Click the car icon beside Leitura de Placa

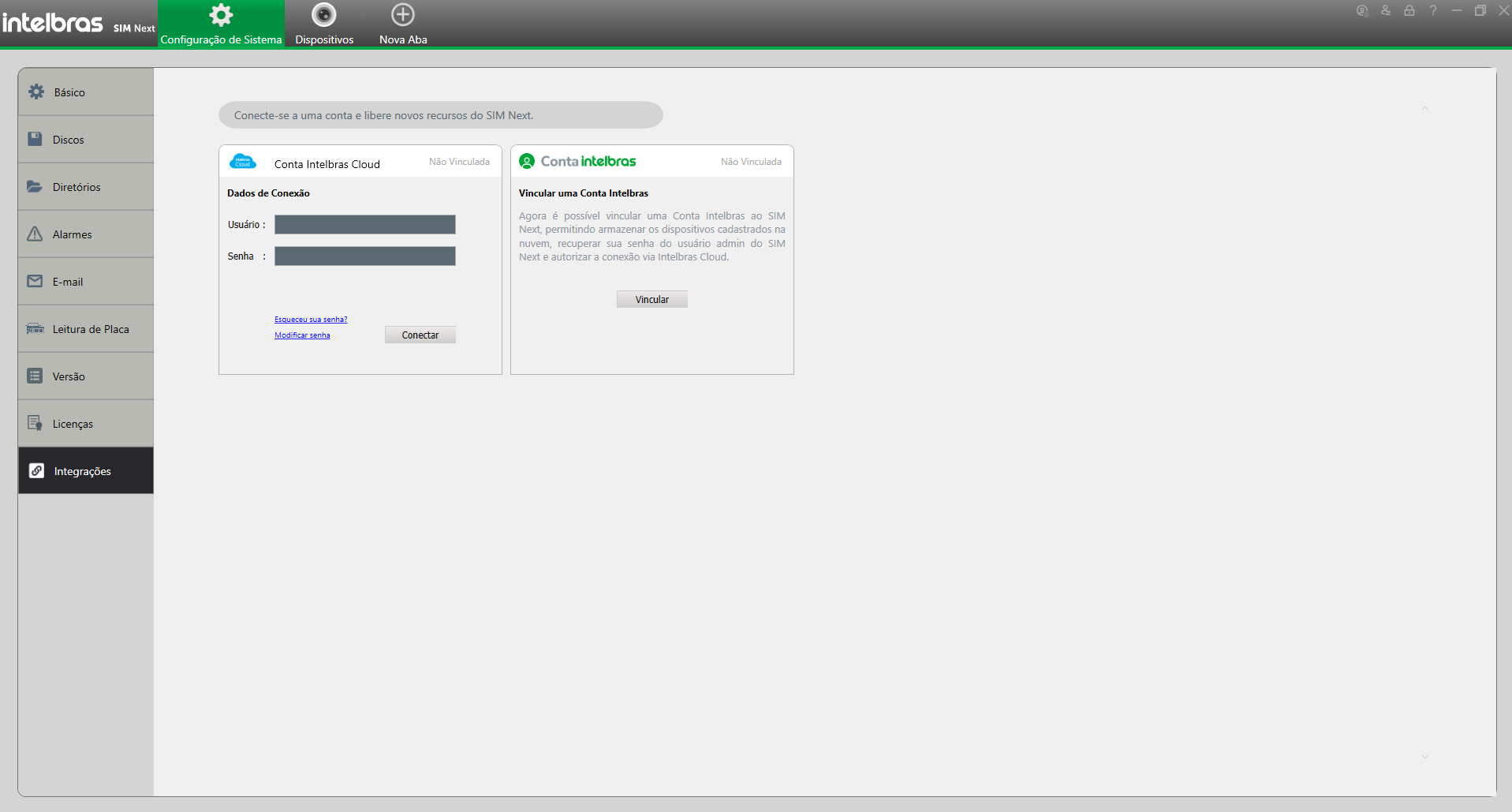tap(35, 328)
